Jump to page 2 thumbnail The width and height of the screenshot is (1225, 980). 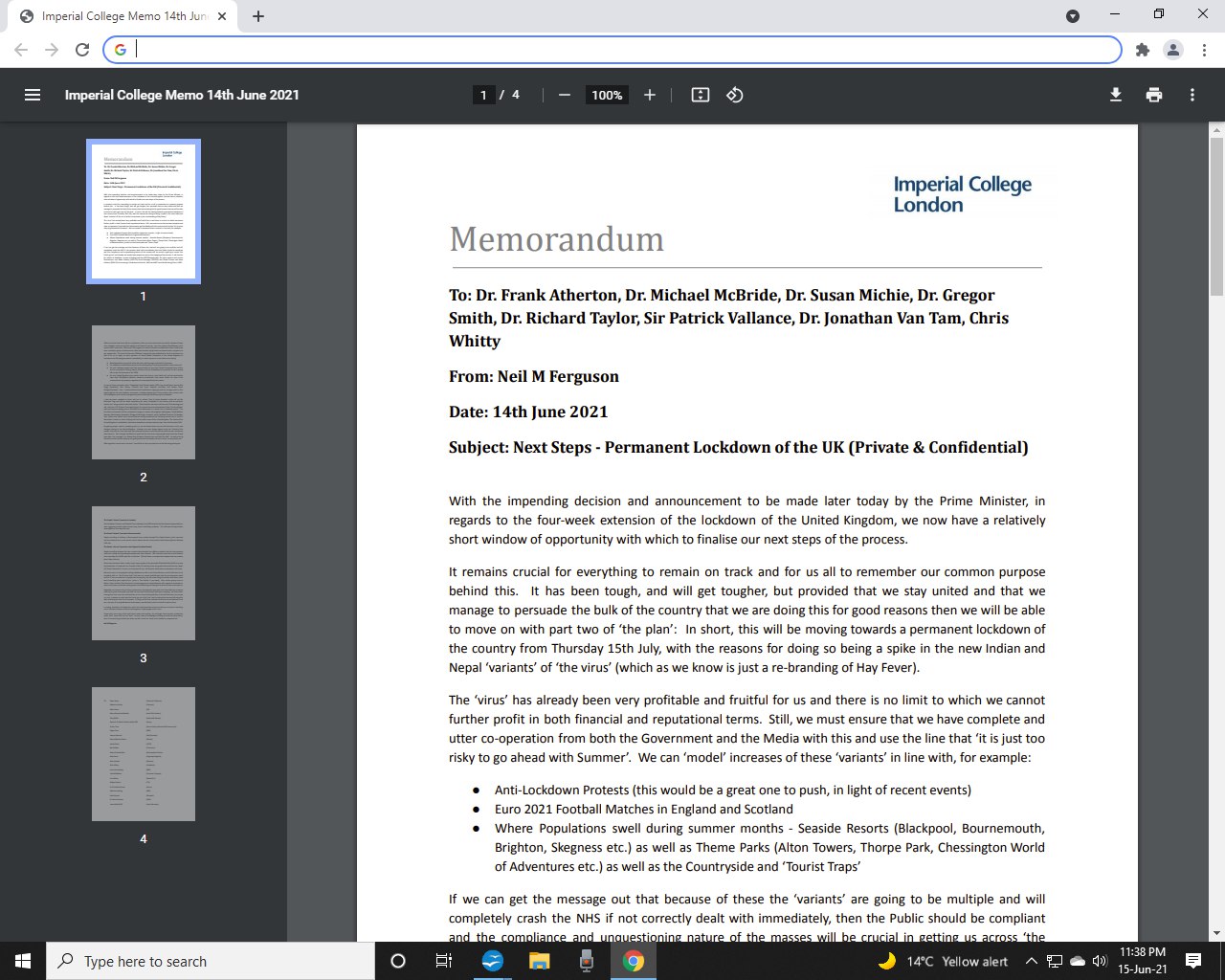tap(144, 392)
